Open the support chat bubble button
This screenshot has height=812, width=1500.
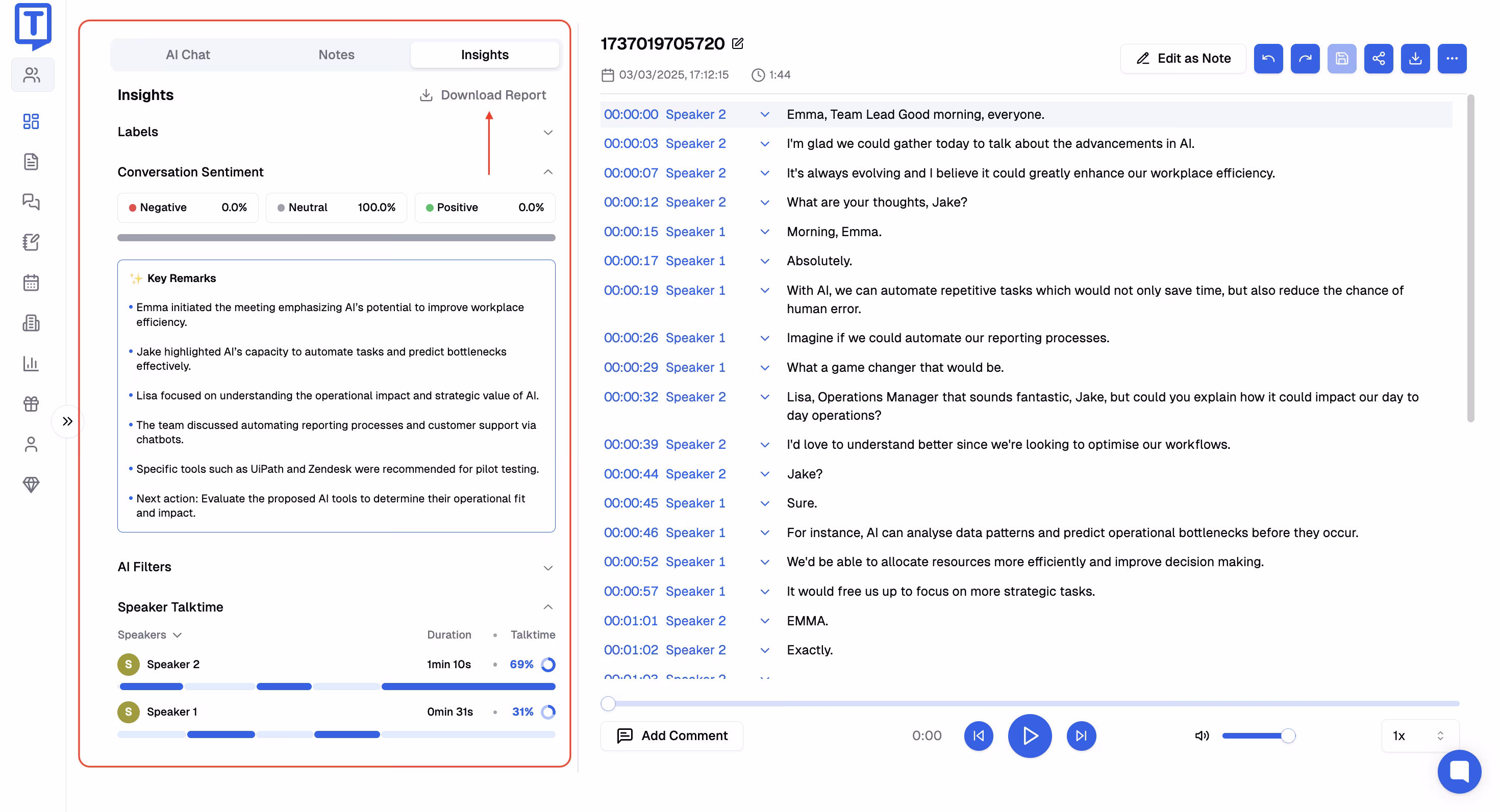pos(1459,772)
